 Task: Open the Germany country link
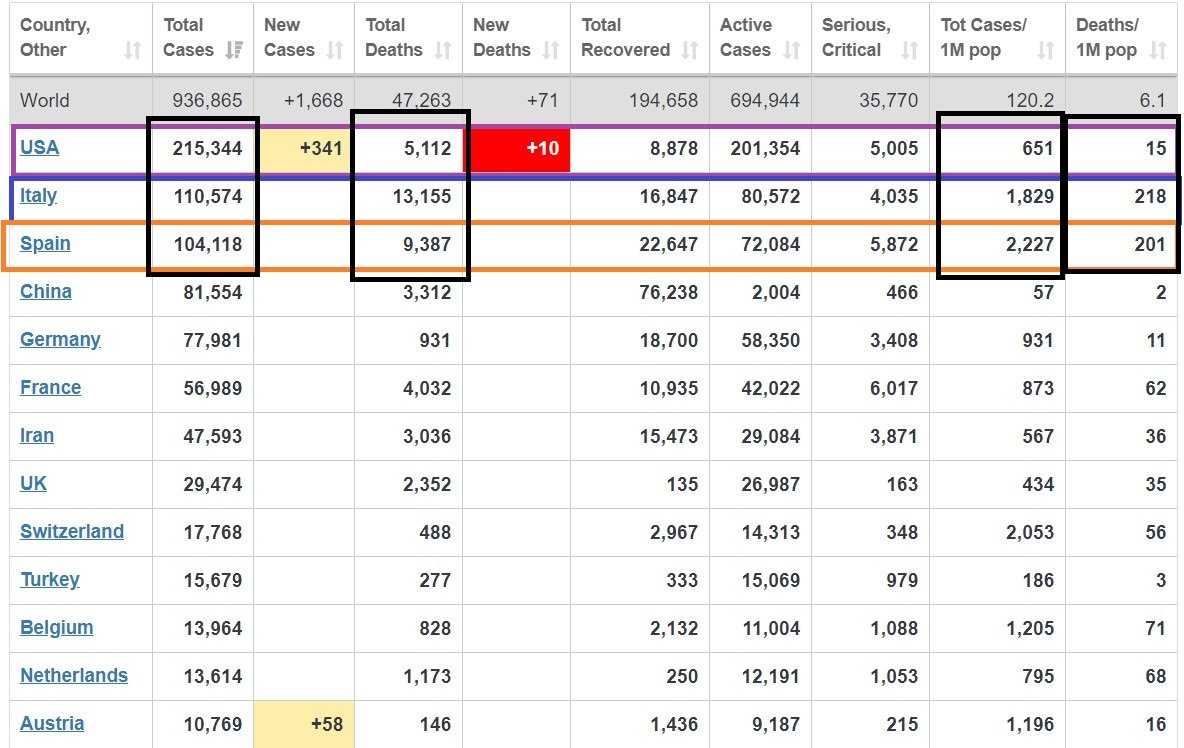60,340
